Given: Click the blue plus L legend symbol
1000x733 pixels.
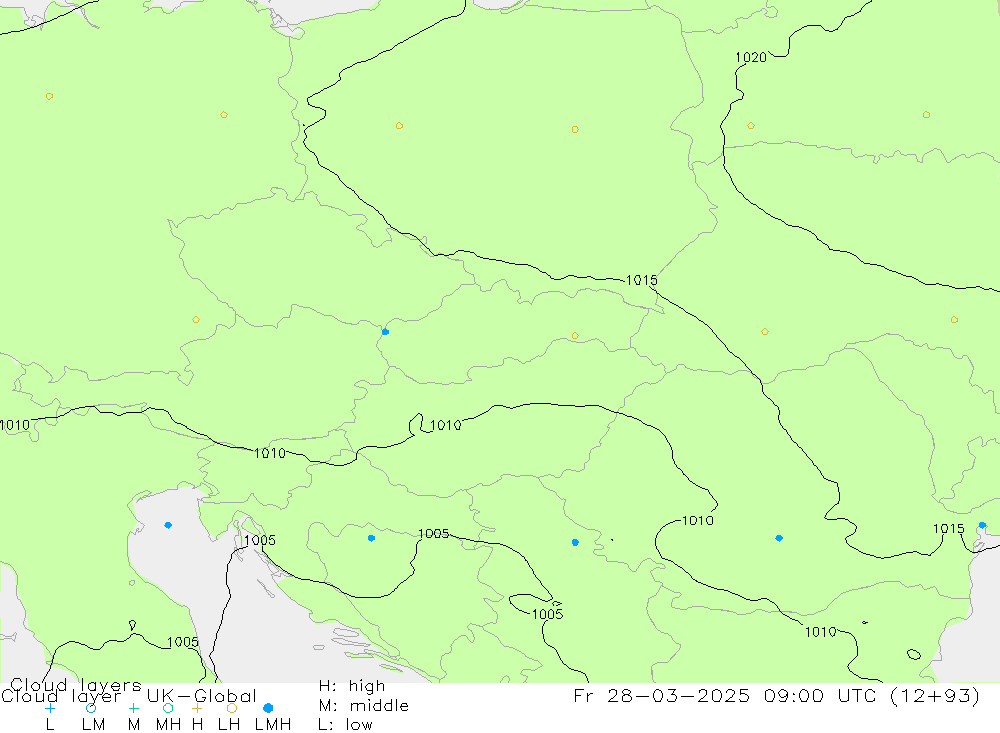Looking at the screenshot, I should 50,708.
